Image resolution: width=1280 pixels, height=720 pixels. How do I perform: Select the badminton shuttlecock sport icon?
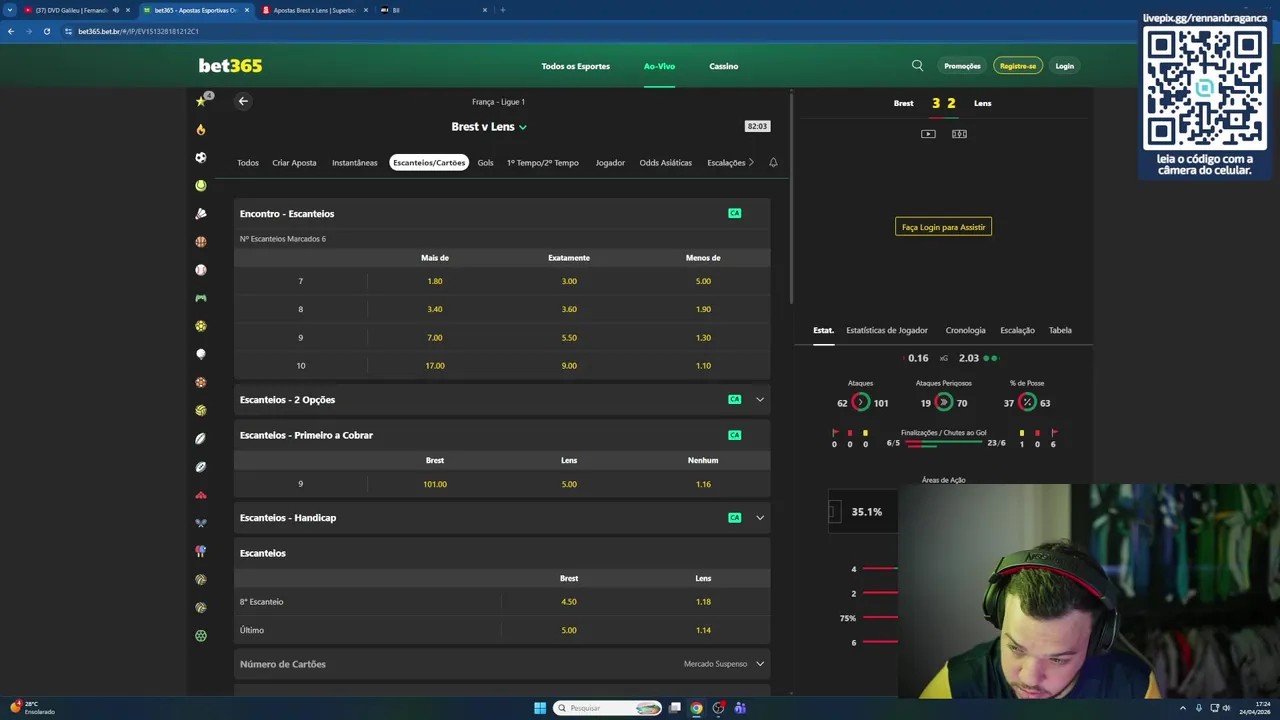click(201, 213)
